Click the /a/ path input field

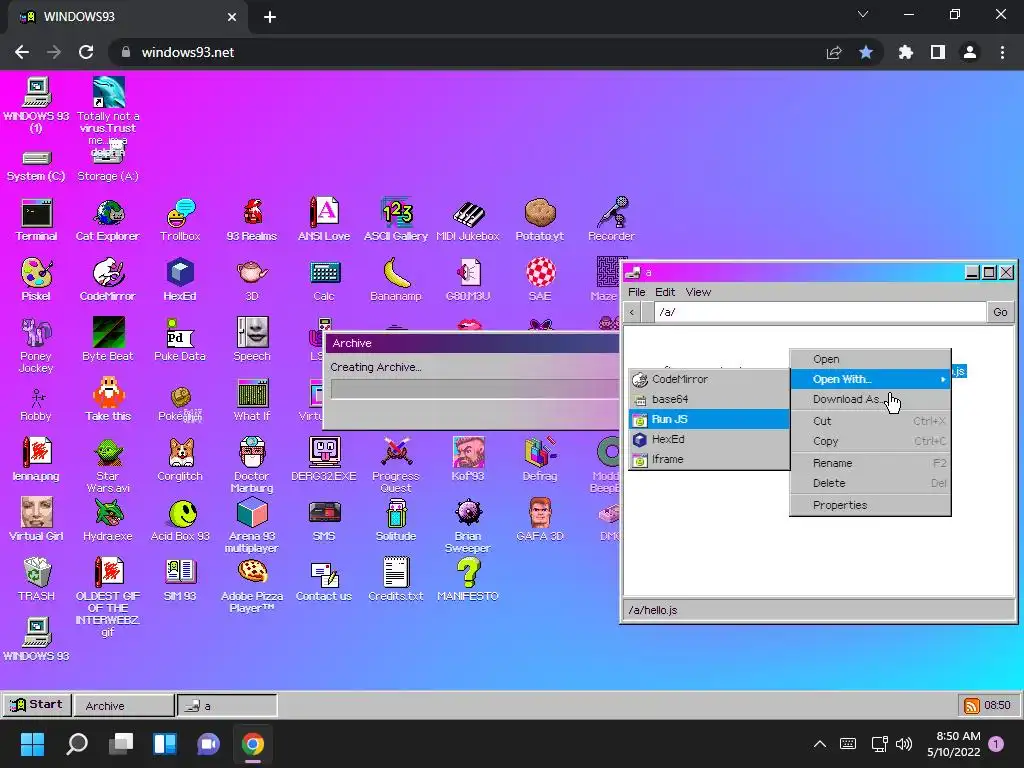pyautogui.click(x=820, y=312)
